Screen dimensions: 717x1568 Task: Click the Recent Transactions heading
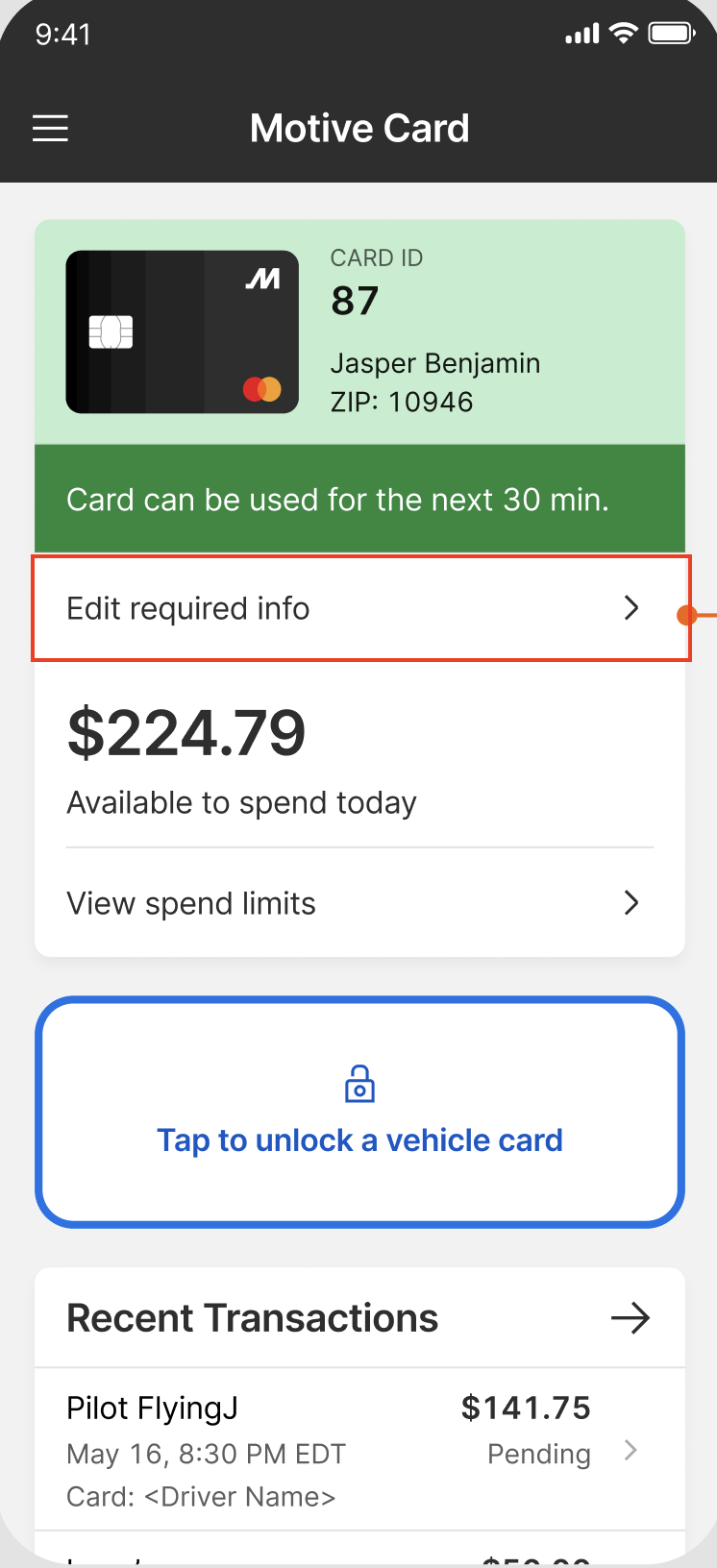[252, 1318]
